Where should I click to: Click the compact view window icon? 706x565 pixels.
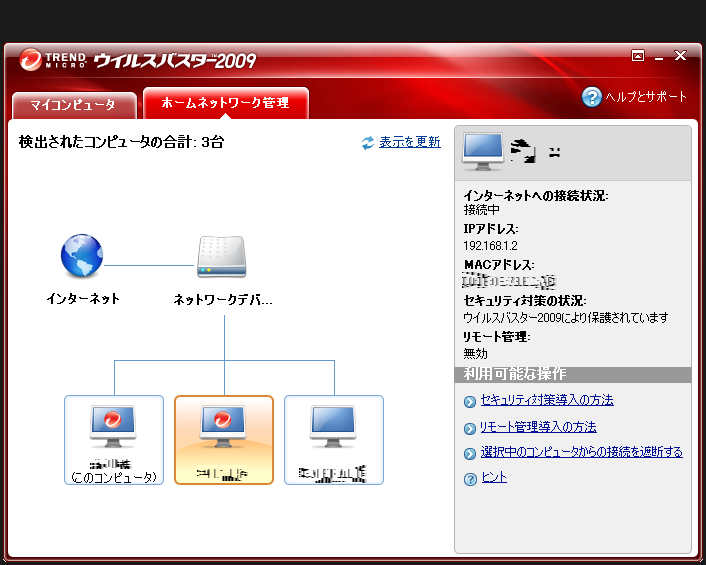click(638, 56)
